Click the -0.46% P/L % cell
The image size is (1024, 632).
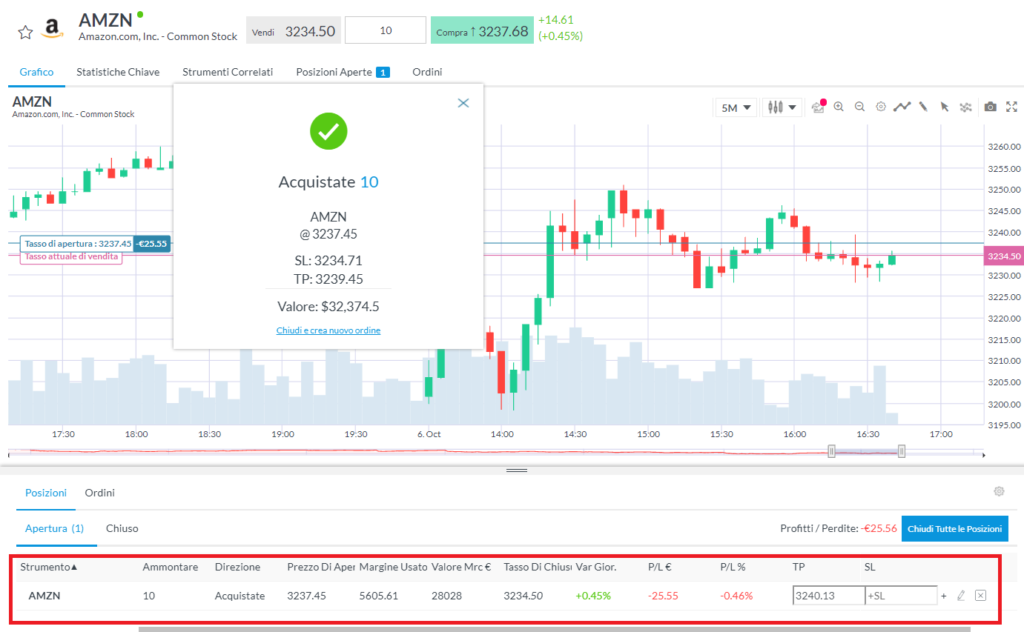pyautogui.click(x=736, y=595)
